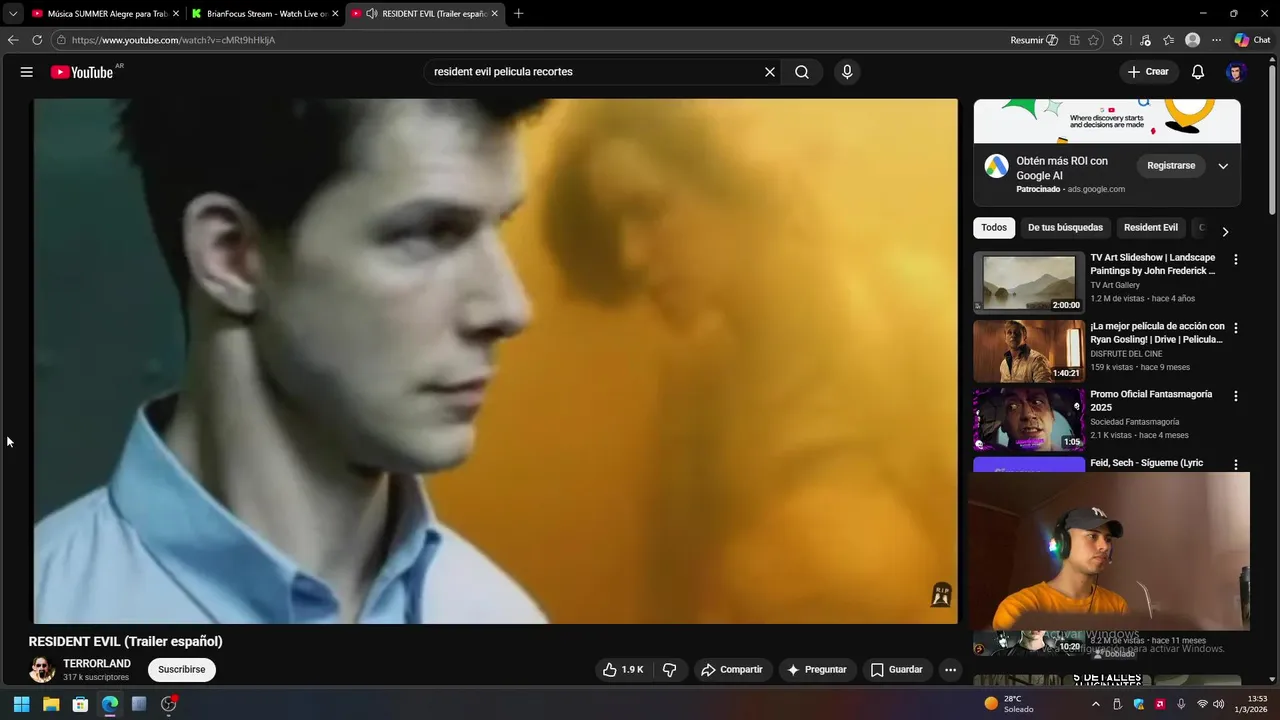Switch to the BrianFocus Stream tab
The image size is (1280, 720).
click(264, 13)
